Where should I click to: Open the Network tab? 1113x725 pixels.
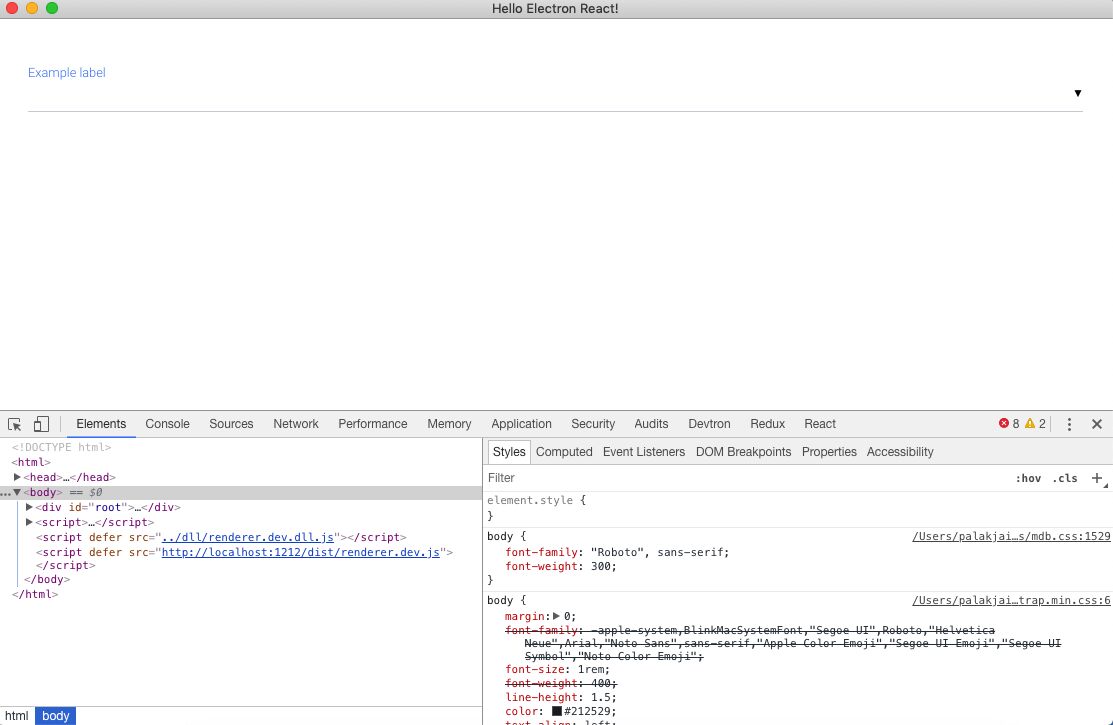coord(296,424)
